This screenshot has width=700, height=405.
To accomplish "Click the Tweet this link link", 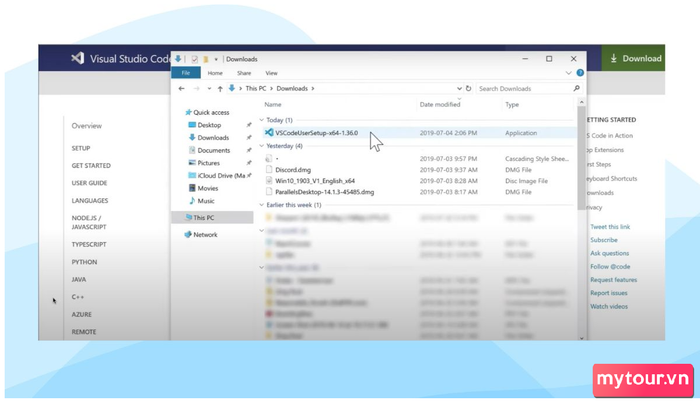I will pyautogui.click(x=610, y=227).
